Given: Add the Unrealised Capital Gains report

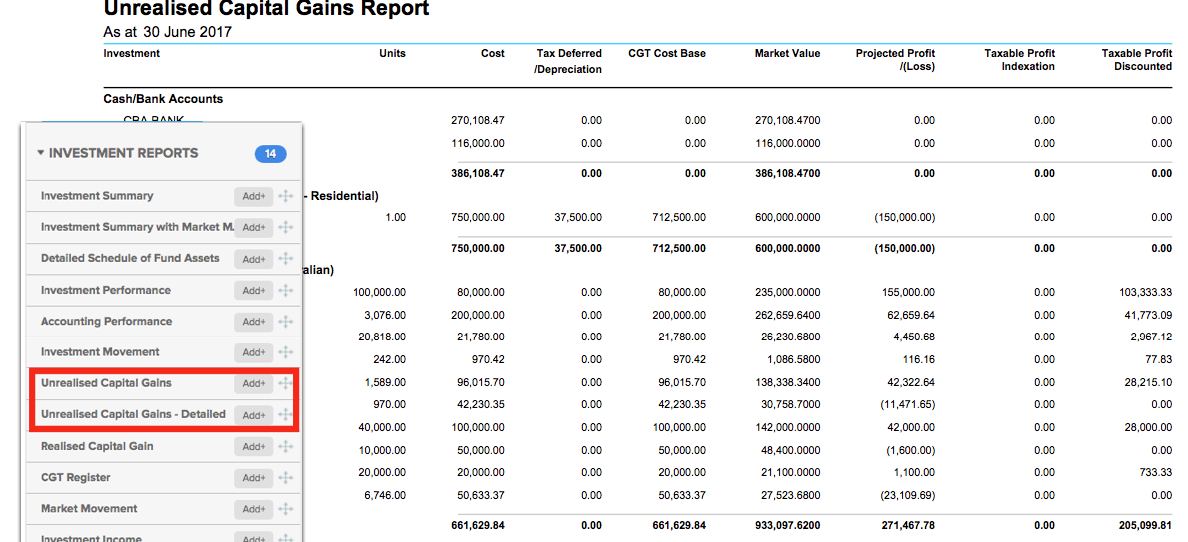Looking at the screenshot, I should pos(254,384).
